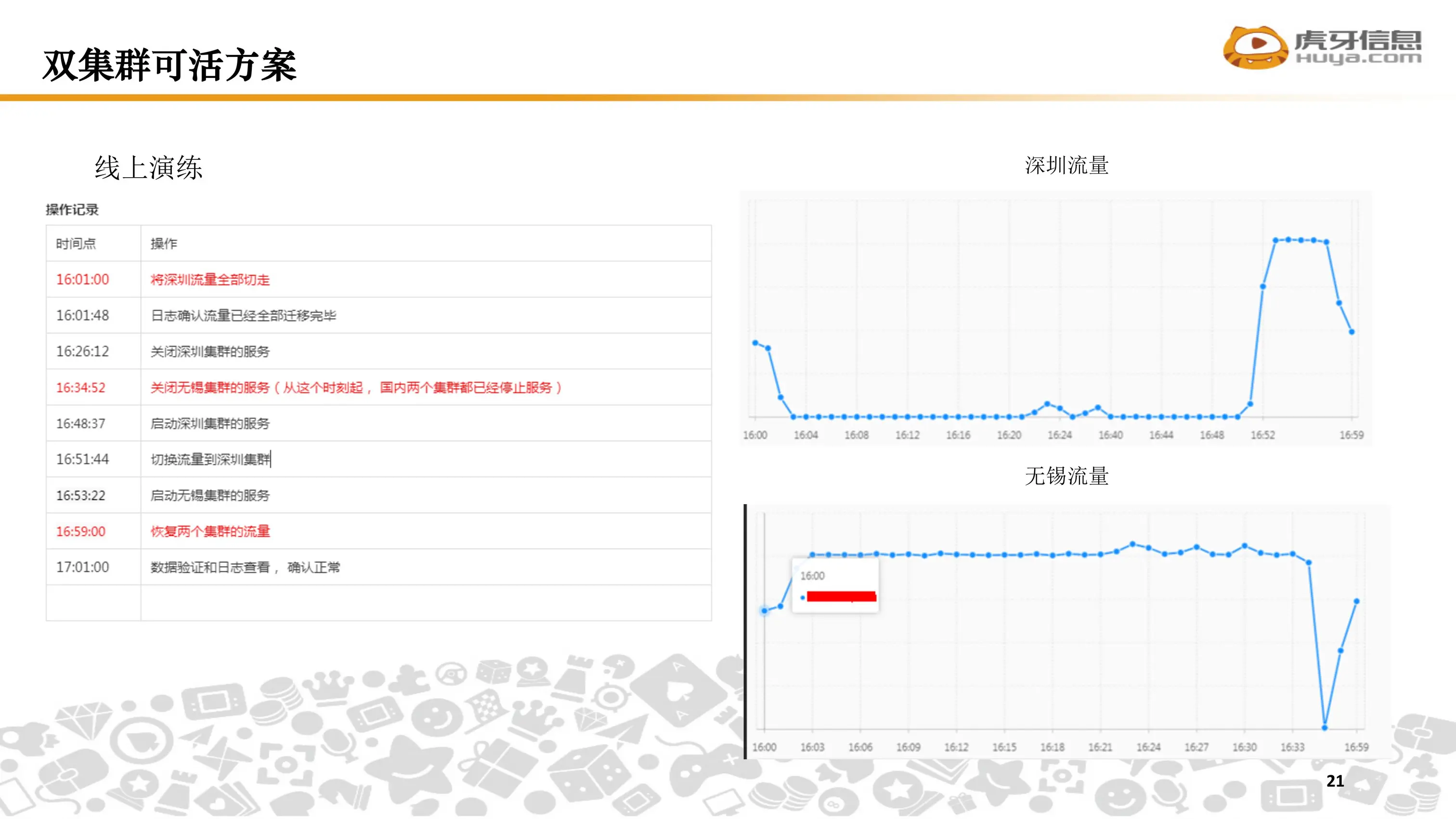Screen dimensions: 1456x819
Task: Select the 16:01:00 time cell
Action: click(x=82, y=279)
